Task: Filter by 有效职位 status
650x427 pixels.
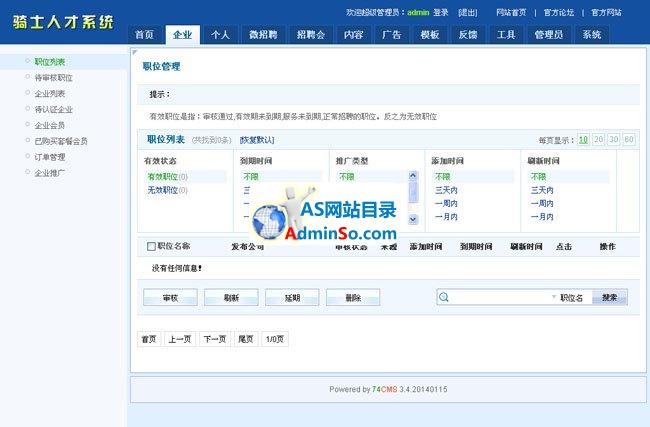Action: pos(167,177)
